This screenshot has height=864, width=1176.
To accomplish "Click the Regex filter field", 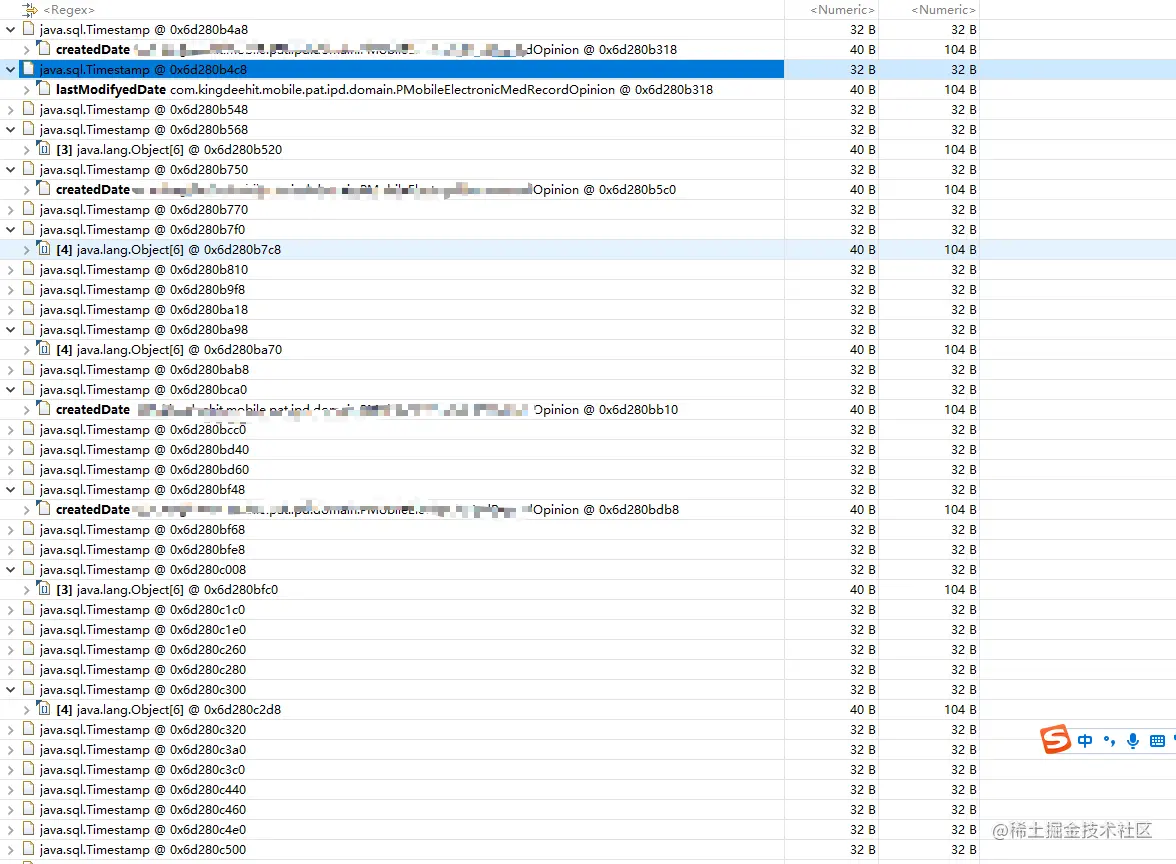I will tap(69, 10).
